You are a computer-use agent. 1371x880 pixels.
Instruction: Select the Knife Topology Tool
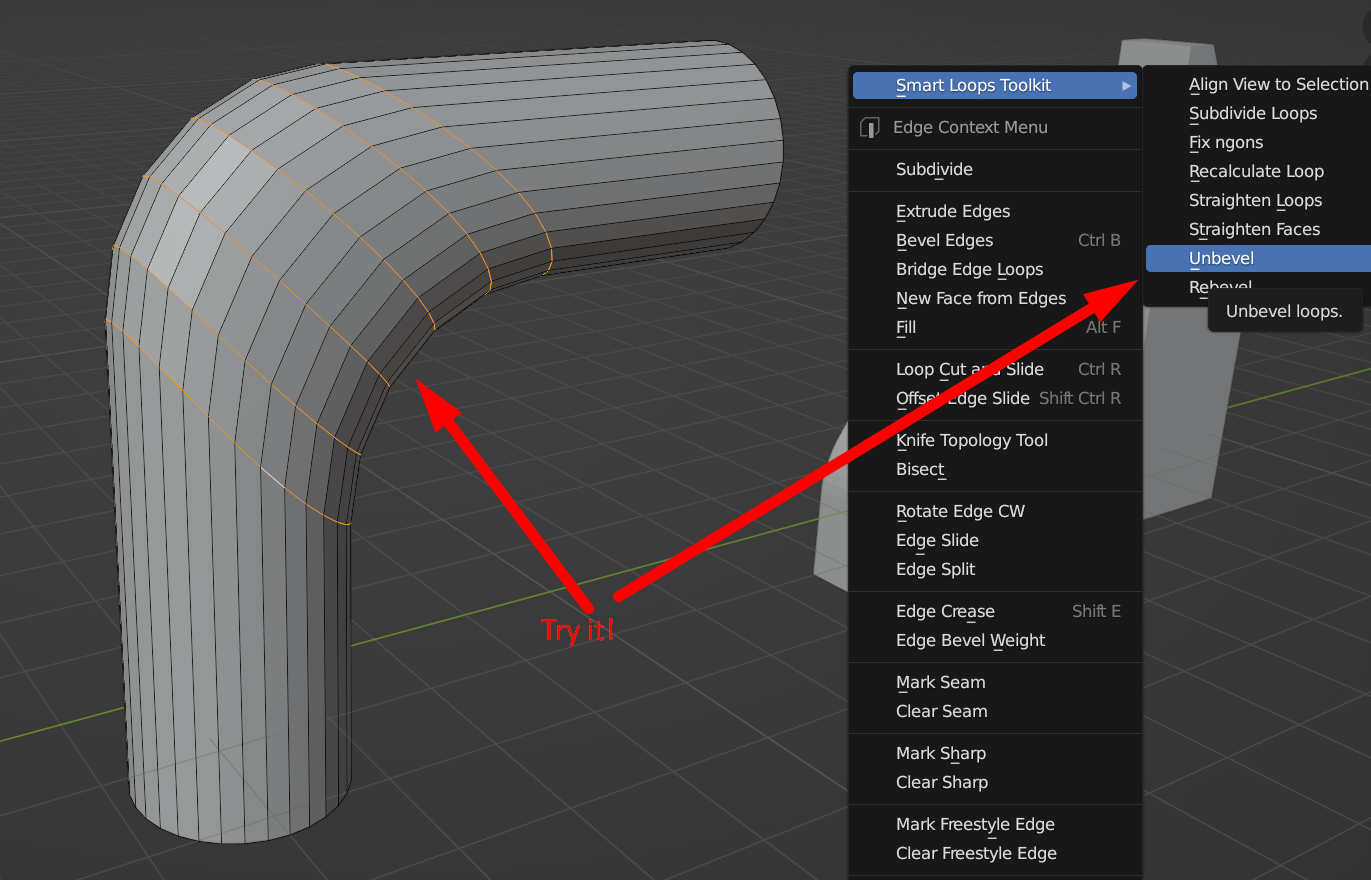click(972, 440)
